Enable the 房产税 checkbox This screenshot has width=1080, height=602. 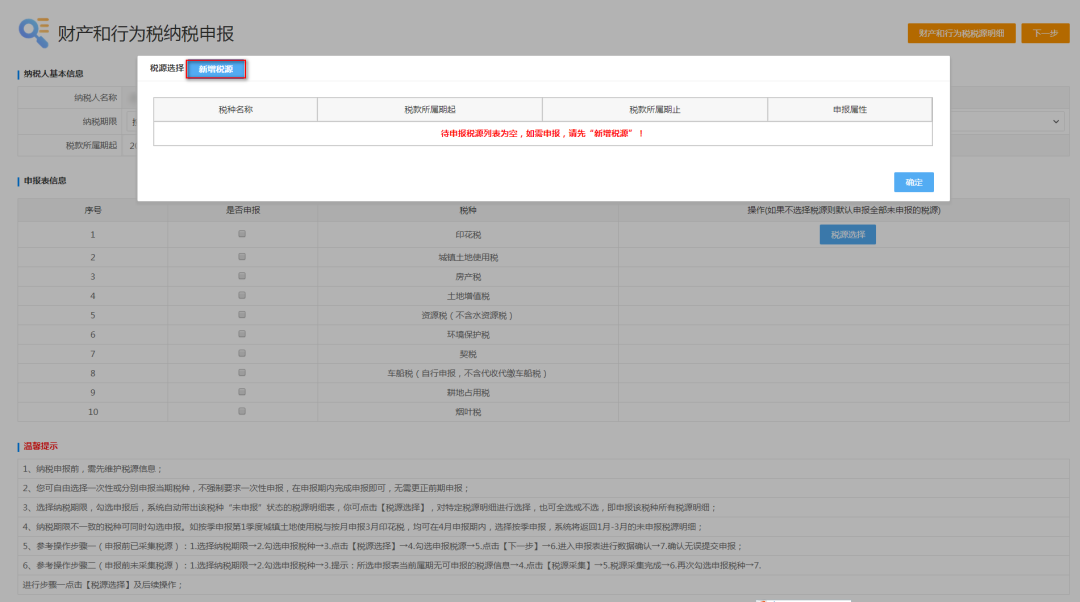pos(242,276)
